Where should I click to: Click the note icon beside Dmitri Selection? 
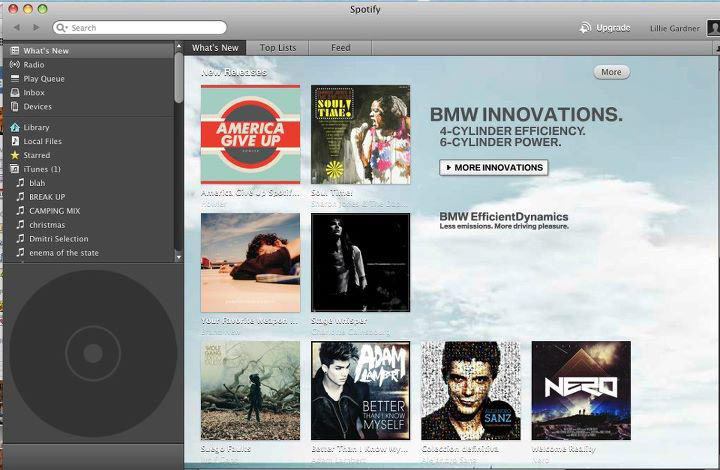click(x=20, y=238)
